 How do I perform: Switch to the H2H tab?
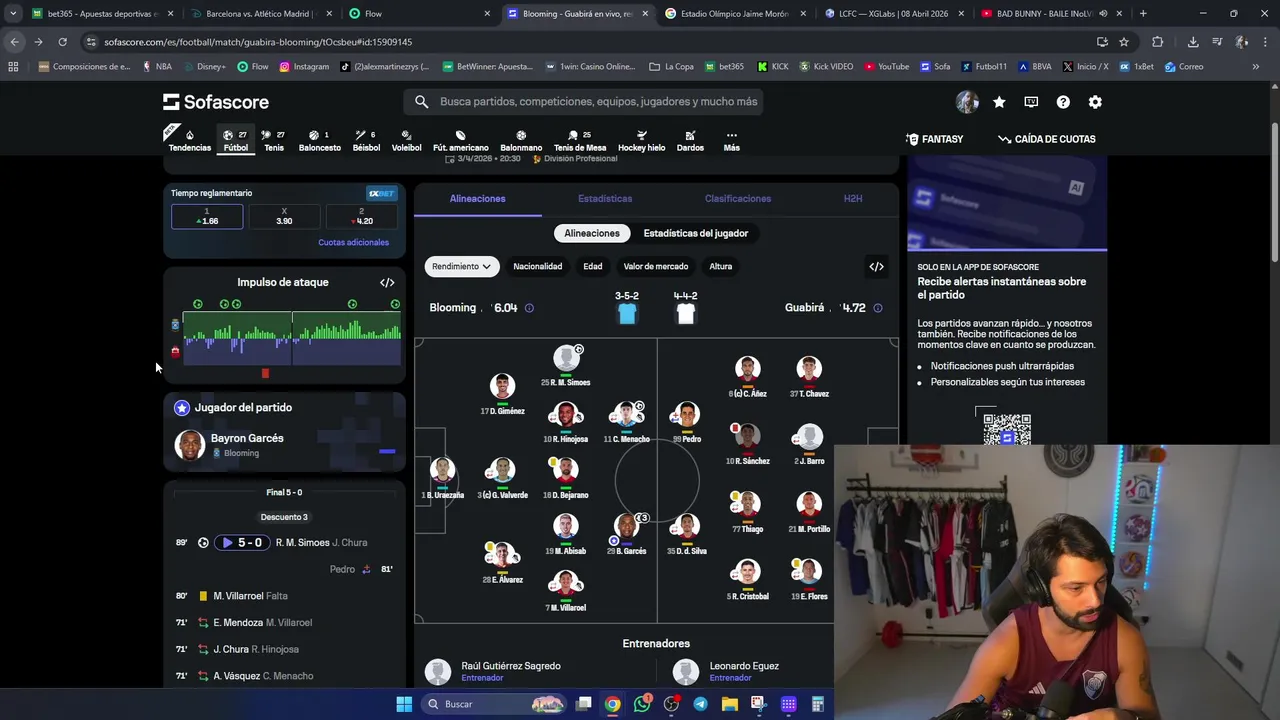(853, 199)
